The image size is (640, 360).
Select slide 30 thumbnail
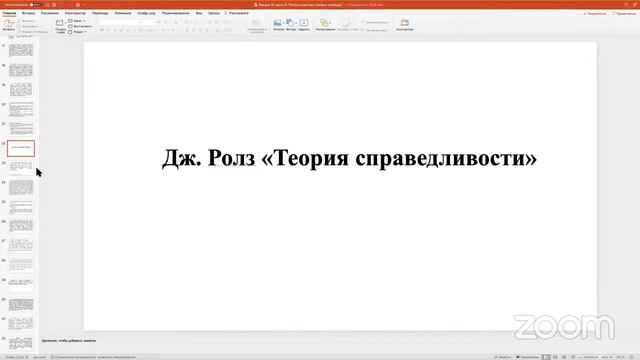pyautogui.click(x=21, y=304)
